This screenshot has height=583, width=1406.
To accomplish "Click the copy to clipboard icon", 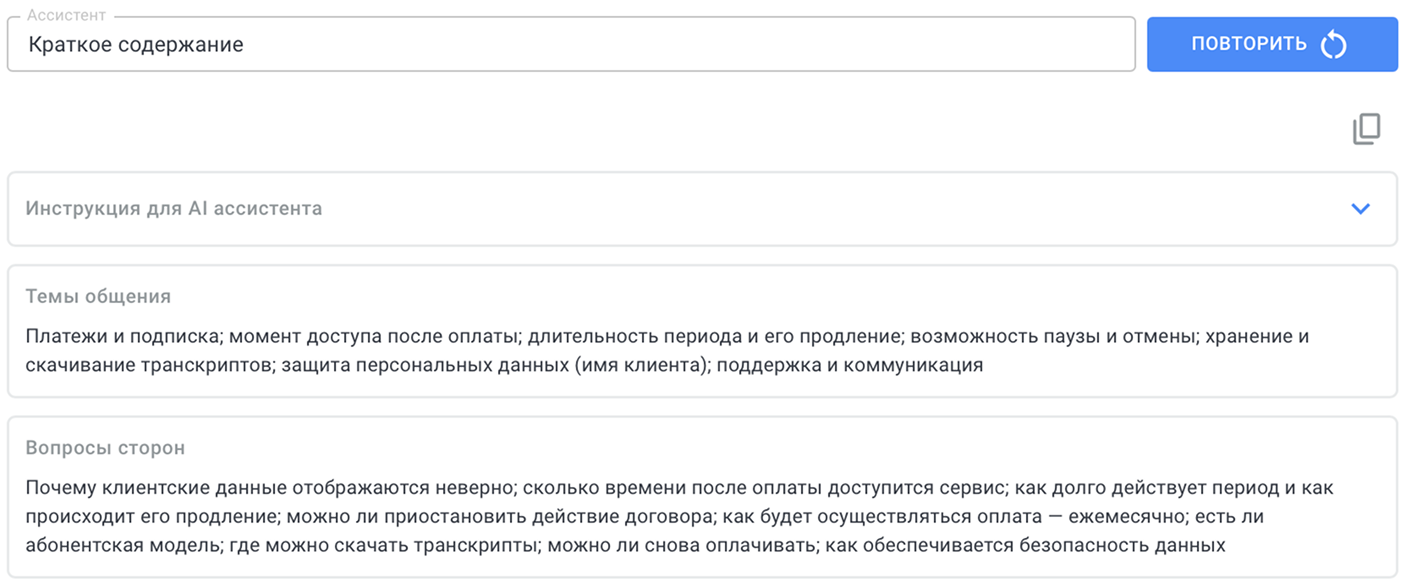I will tap(1366, 129).
